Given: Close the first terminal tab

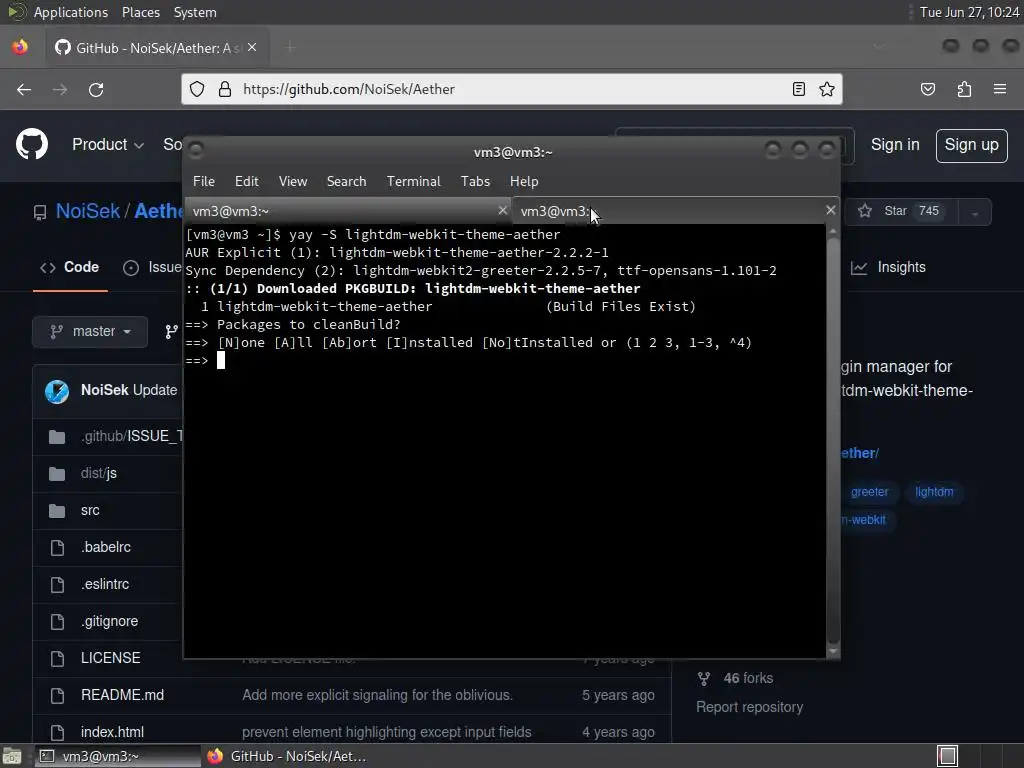Looking at the screenshot, I should click(x=502, y=210).
